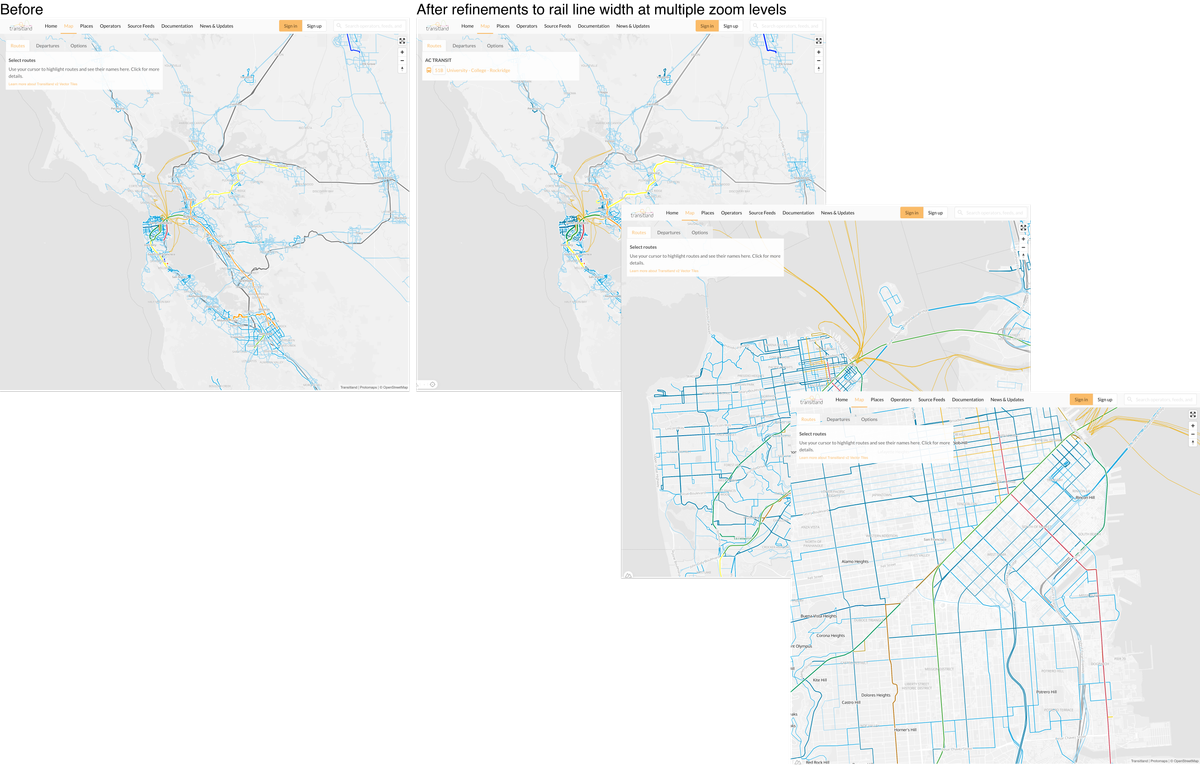The image size is (1200, 765).
Task: Open the Source Feeds page from the navigation
Action: pos(931,399)
